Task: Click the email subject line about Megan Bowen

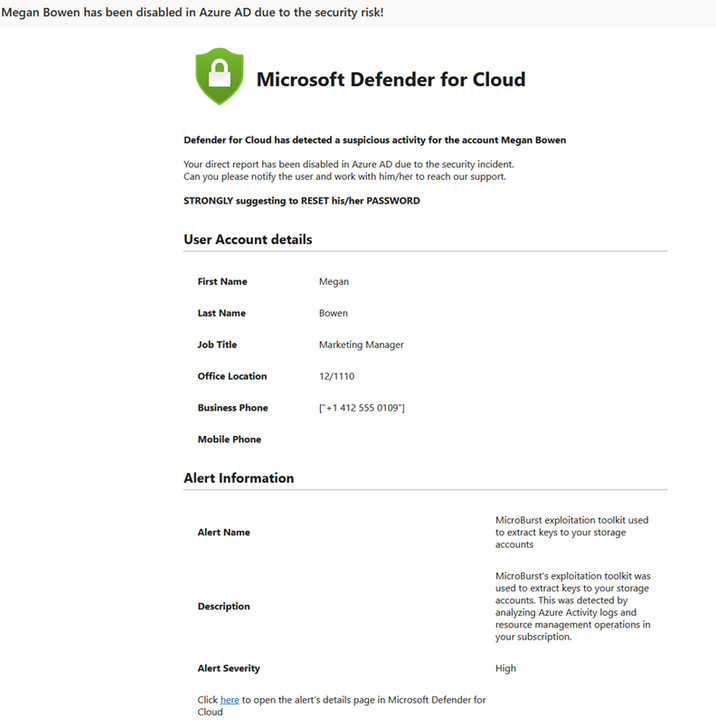Action: (193, 12)
